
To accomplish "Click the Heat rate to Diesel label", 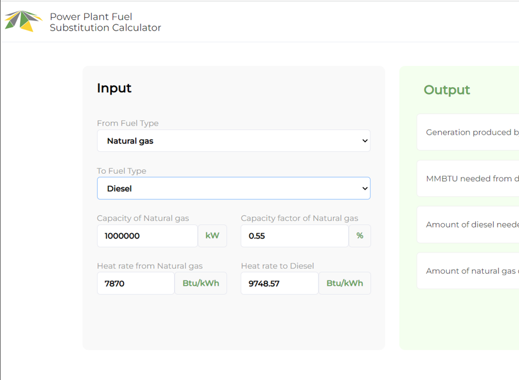I will coord(277,266).
